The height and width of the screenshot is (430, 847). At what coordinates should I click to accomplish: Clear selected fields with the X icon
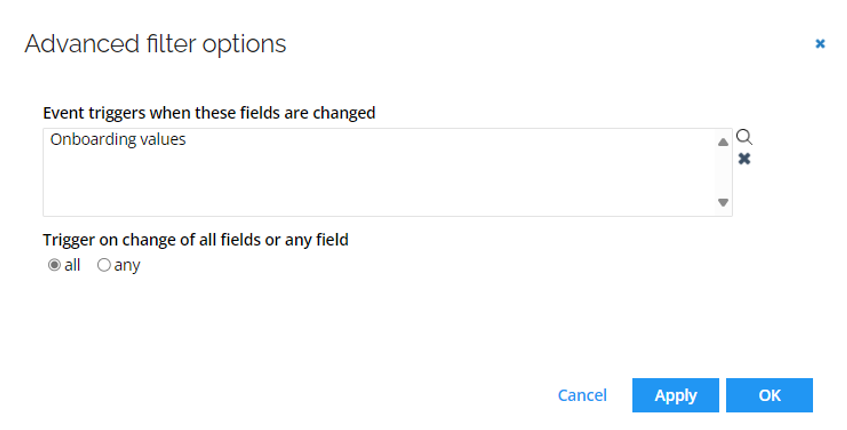coord(744,159)
